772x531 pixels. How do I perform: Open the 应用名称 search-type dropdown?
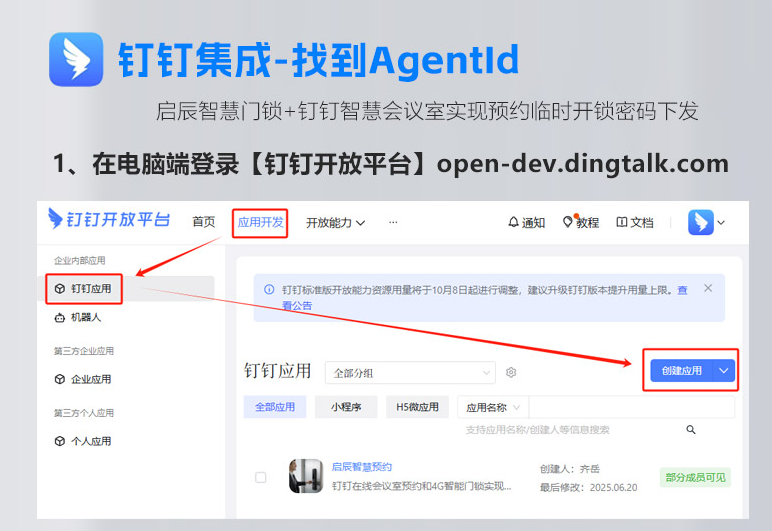point(493,407)
